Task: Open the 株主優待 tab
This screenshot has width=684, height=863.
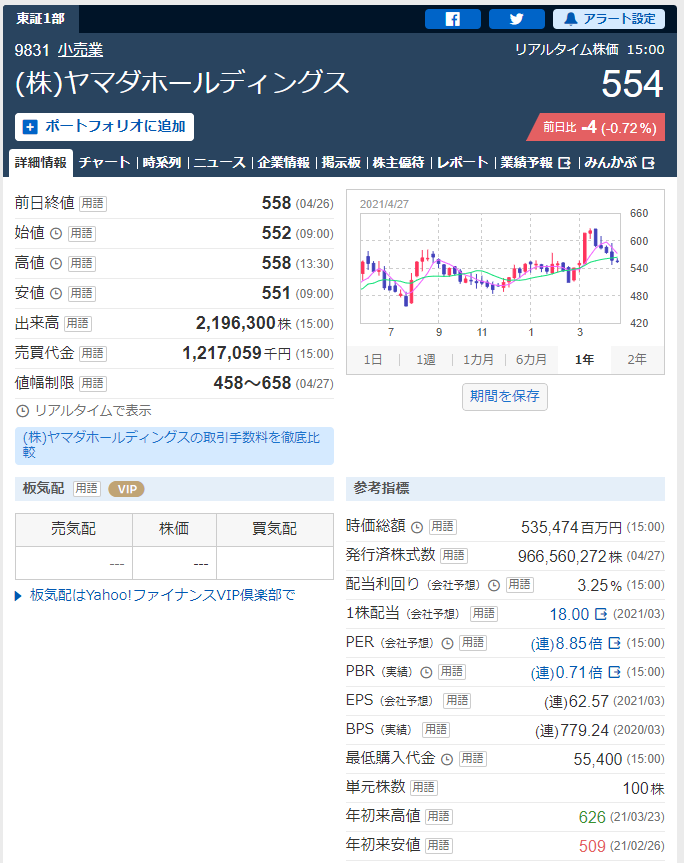Action: tap(398, 163)
